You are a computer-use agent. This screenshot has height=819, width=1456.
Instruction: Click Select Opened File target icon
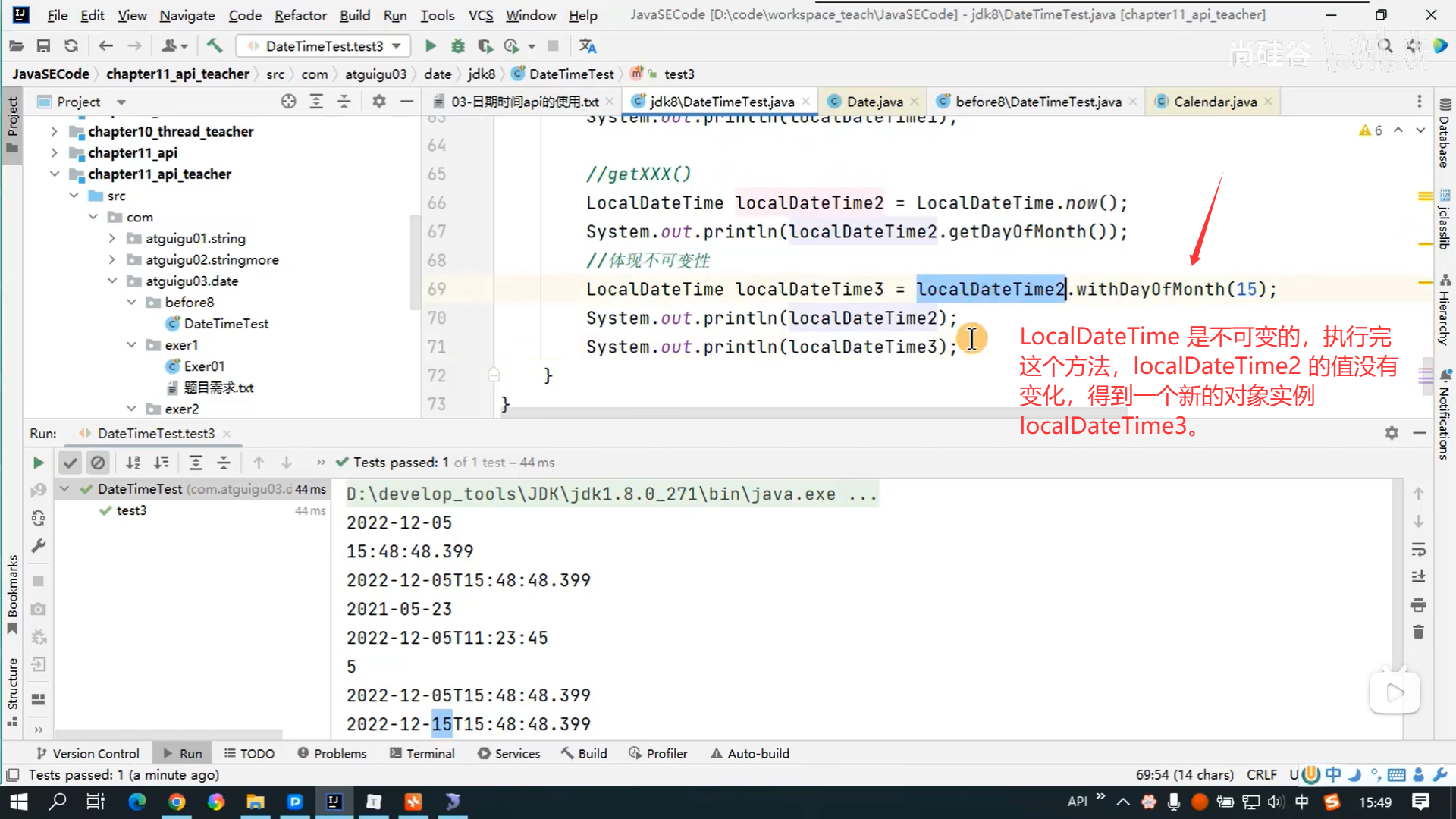pyautogui.click(x=288, y=102)
